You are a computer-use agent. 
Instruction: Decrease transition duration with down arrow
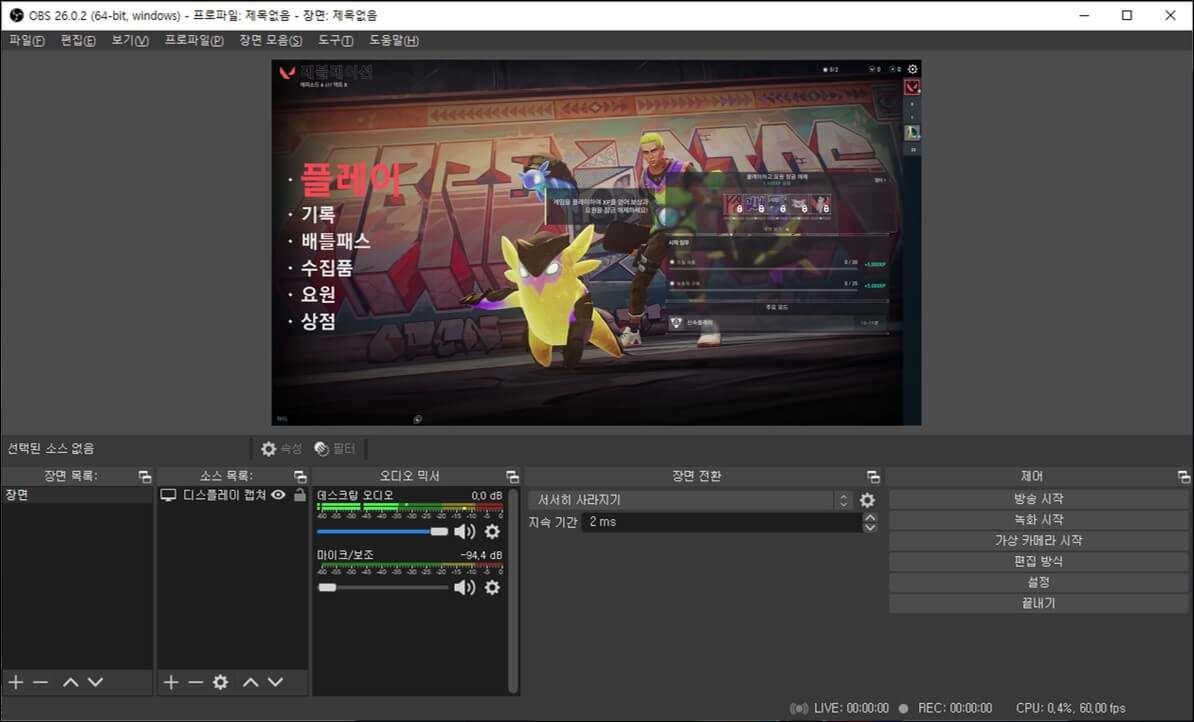point(870,527)
